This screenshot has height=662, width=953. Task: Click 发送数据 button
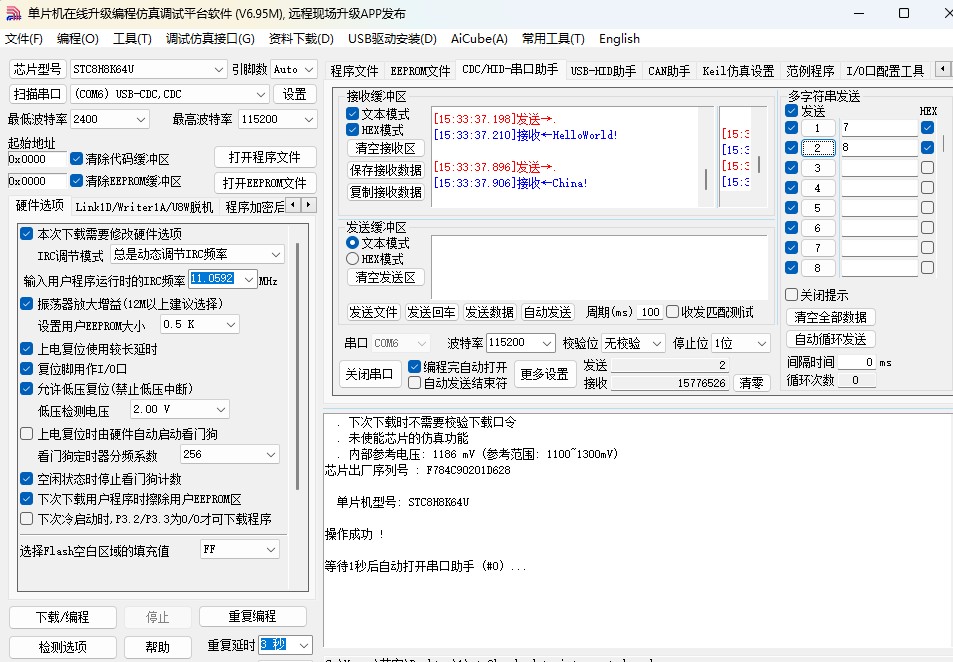click(x=489, y=312)
